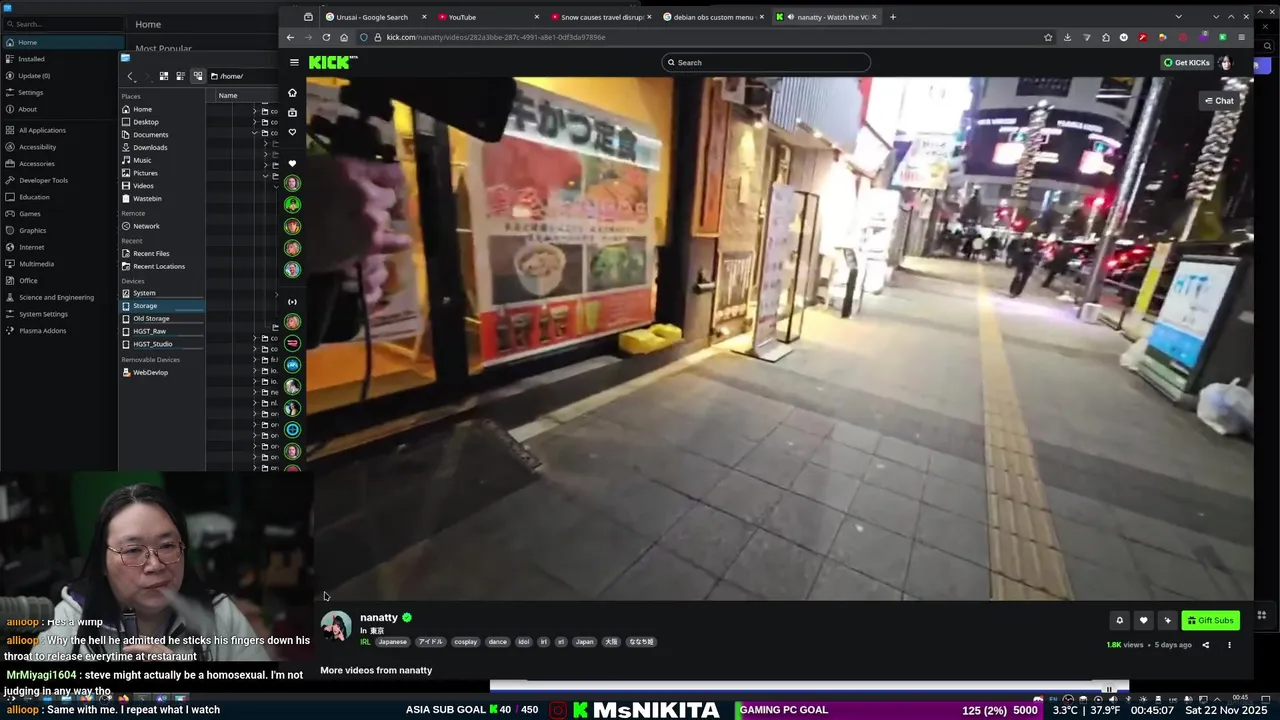Open the list all tabs dropdown
Image resolution: width=1280 pixels, height=720 pixels.
1178,17
